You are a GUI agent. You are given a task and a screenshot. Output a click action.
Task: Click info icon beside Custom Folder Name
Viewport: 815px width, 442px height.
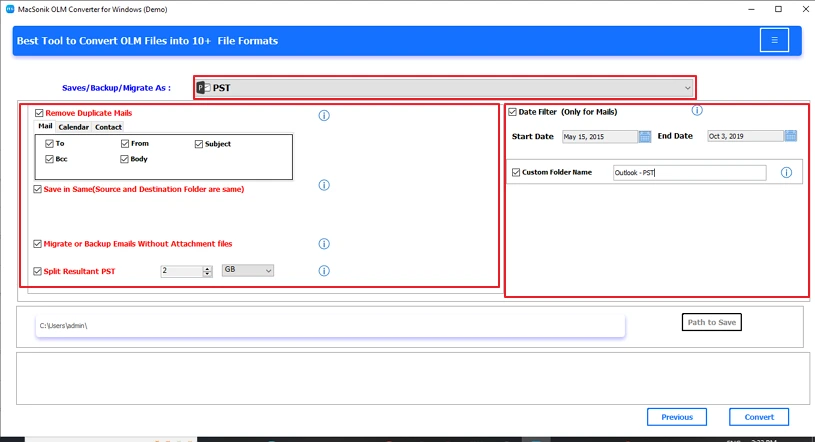pyautogui.click(x=786, y=173)
